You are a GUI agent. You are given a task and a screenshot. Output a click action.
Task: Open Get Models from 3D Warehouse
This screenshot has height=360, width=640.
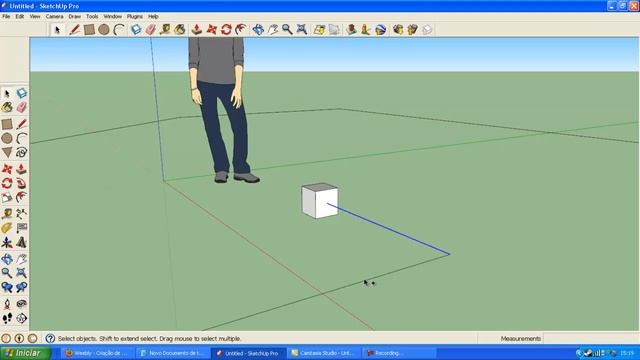[398, 29]
